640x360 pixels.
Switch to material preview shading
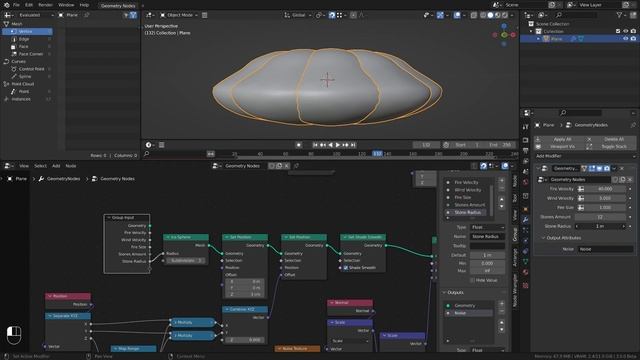pyautogui.click(x=498, y=15)
